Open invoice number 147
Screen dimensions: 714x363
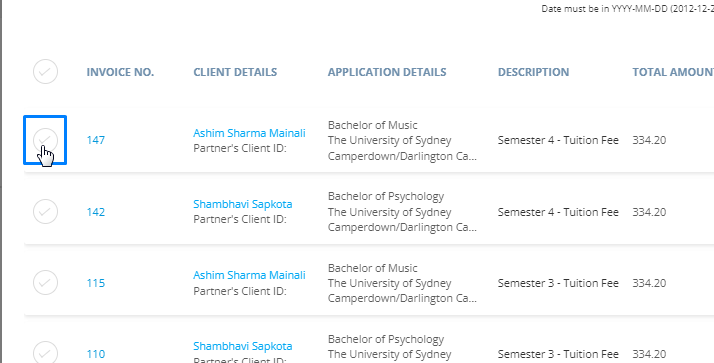click(x=96, y=140)
